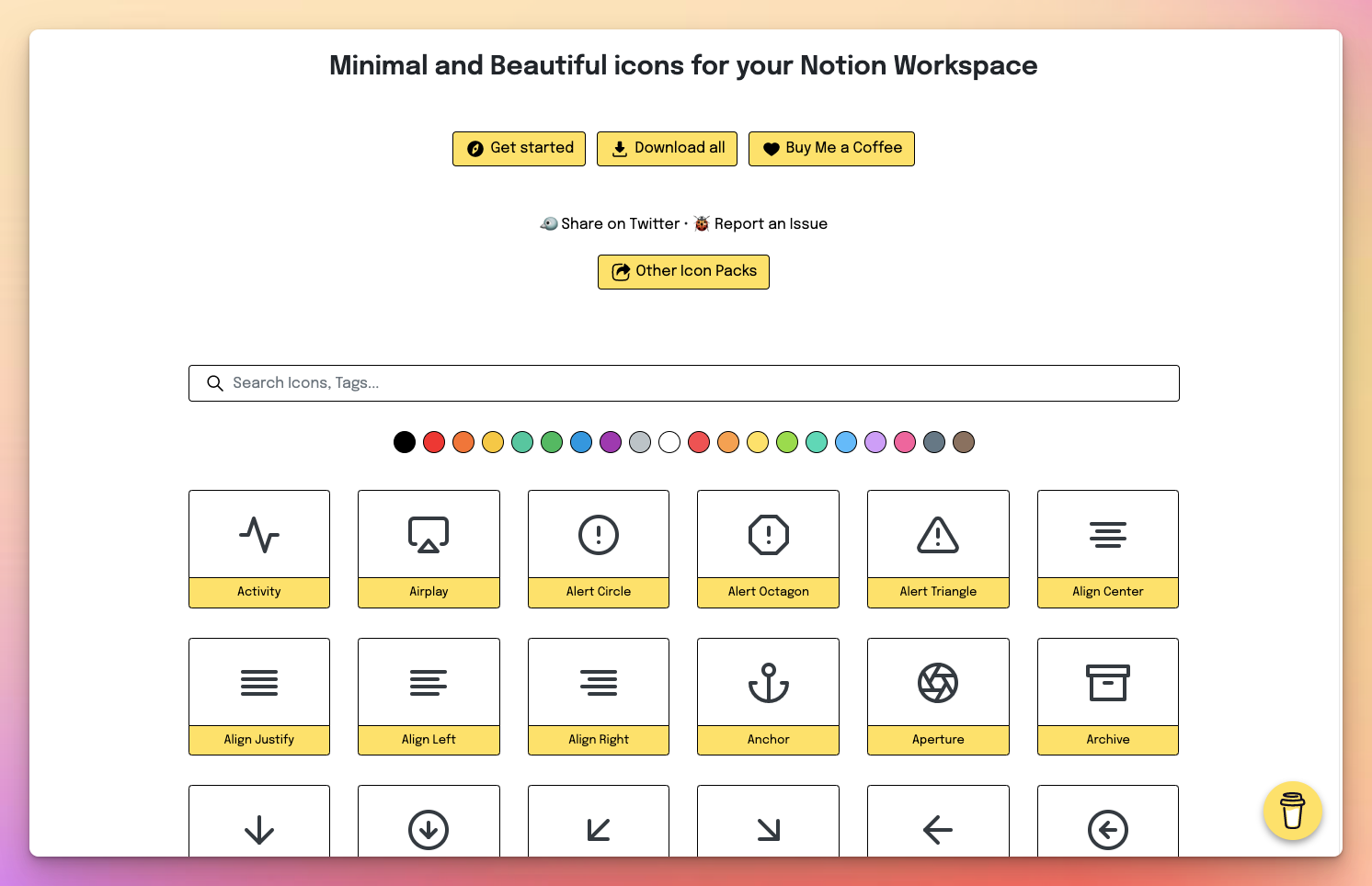Image resolution: width=1372 pixels, height=886 pixels.
Task: Open Buy Me a Coffee button
Action: [x=831, y=149]
